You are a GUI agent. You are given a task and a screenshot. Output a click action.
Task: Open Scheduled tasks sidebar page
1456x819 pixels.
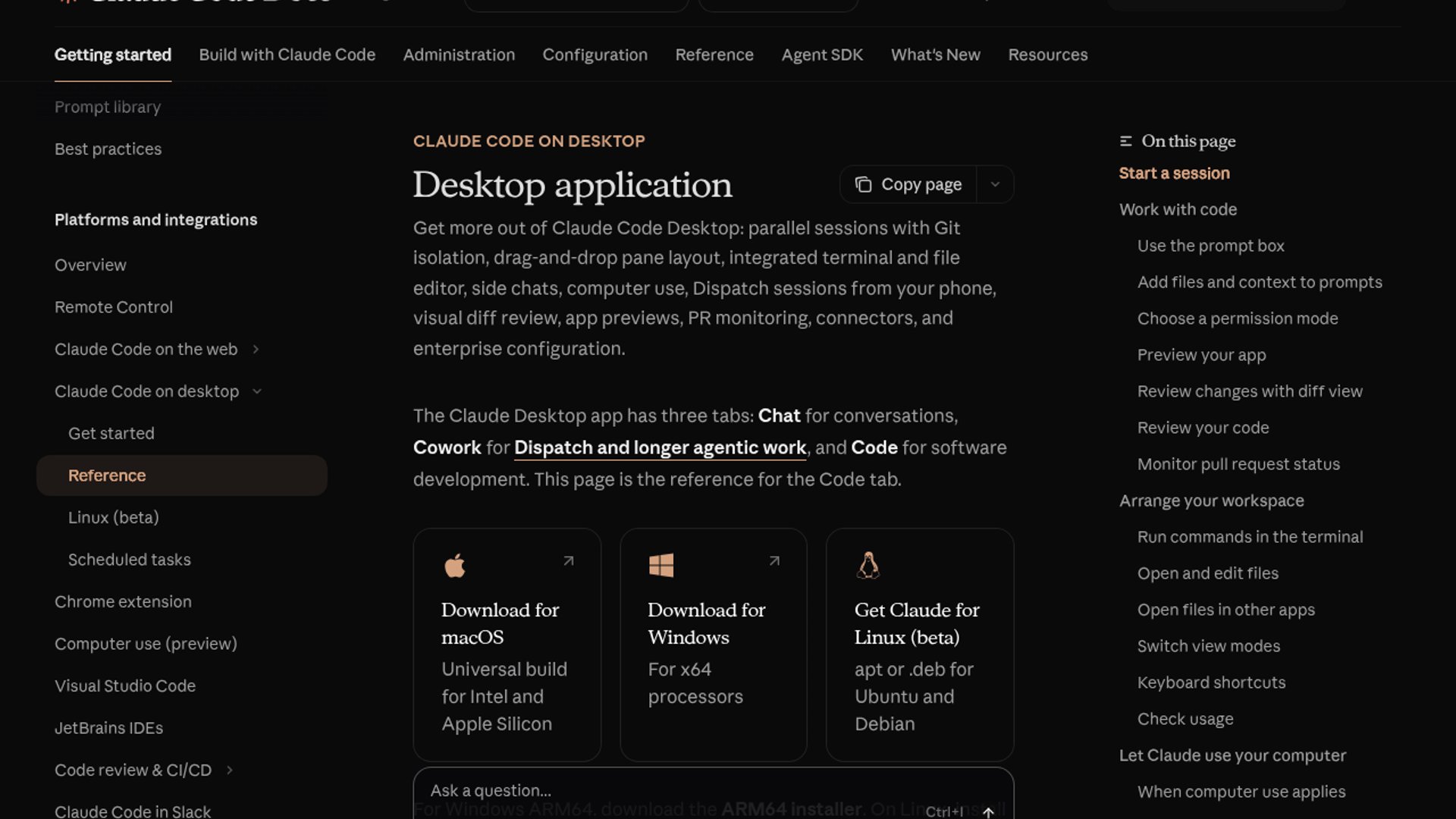click(x=130, y=560)
